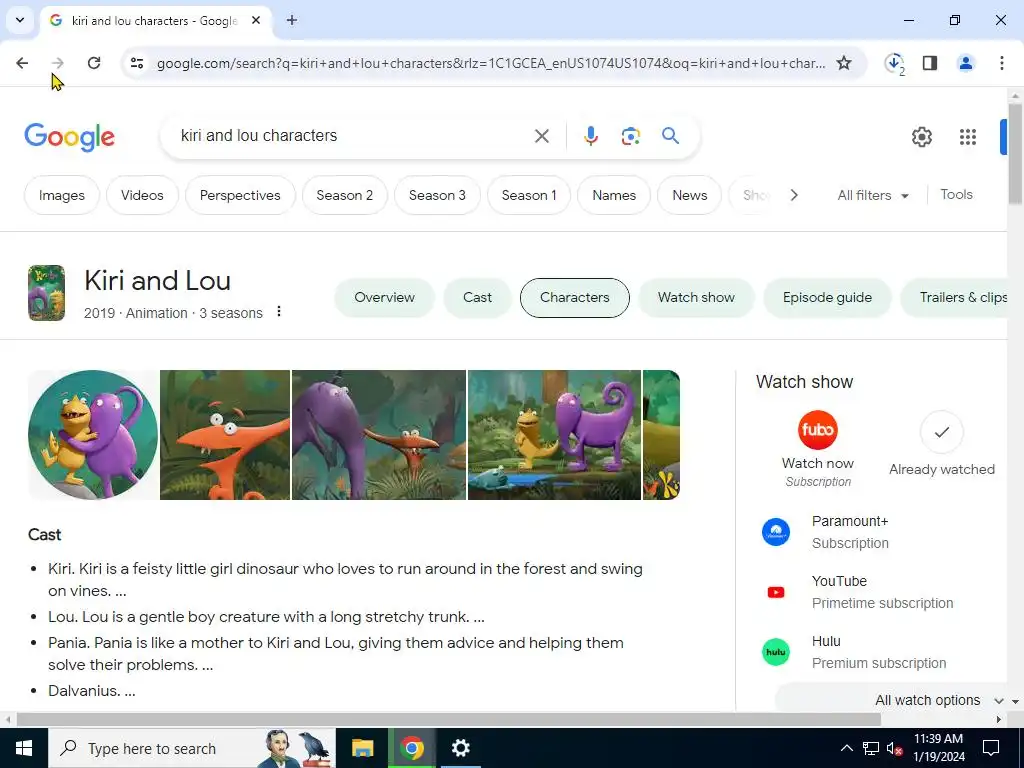Viewport: 1024px width, 768px height.
Task: Open File Explorer from taskbar
Action: [362, 748]
